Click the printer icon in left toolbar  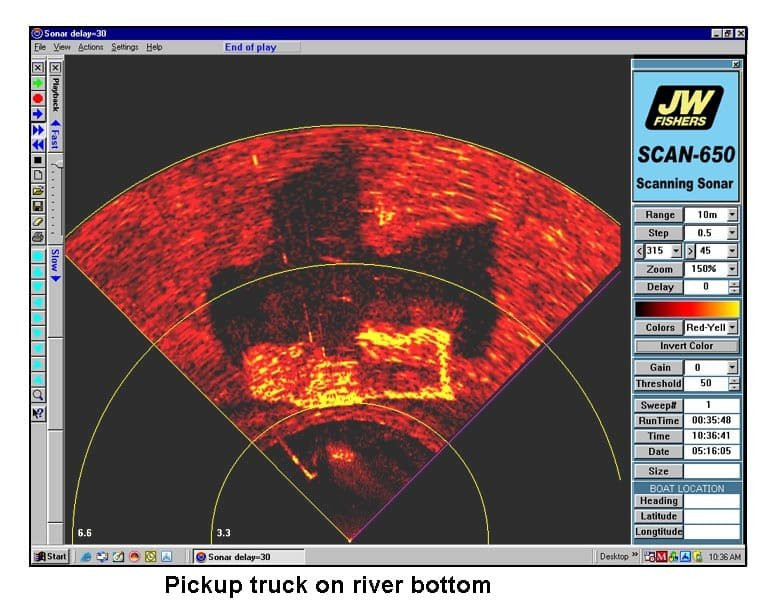pos(38,237)
